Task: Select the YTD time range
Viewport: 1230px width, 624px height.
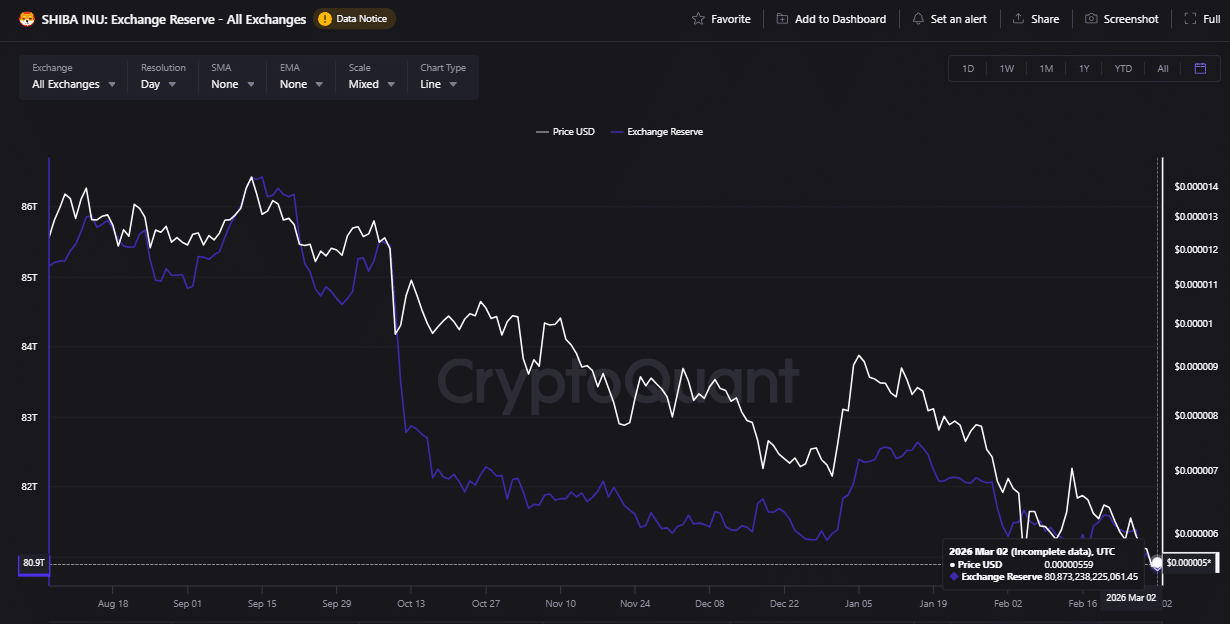Action: [1123, 69]
